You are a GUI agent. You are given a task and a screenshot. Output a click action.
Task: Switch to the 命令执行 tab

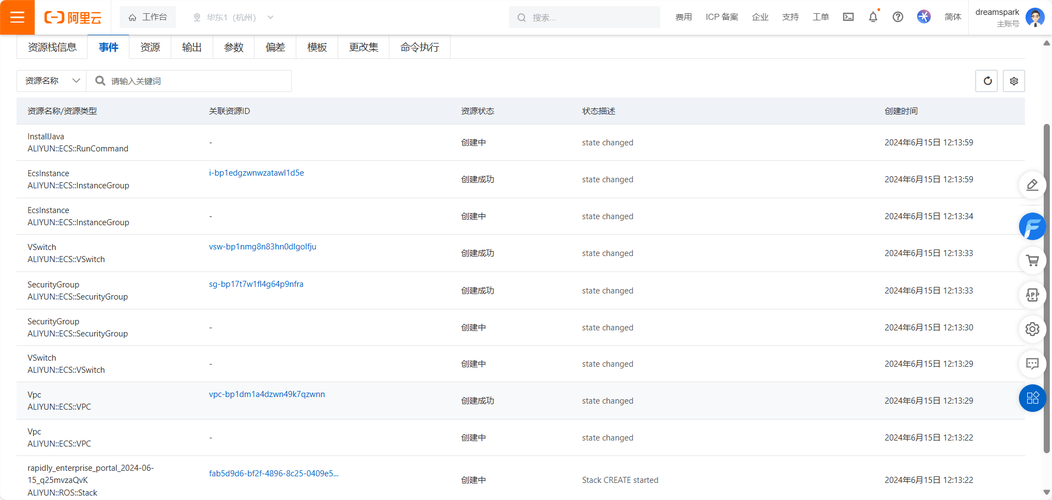(419, 48)
